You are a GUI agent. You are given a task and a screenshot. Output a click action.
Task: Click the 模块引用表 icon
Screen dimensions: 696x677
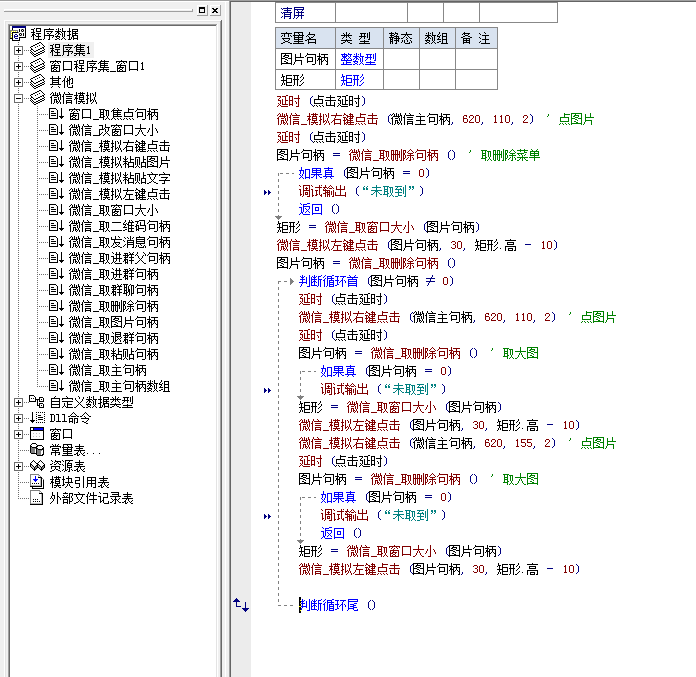click(37, 482)
